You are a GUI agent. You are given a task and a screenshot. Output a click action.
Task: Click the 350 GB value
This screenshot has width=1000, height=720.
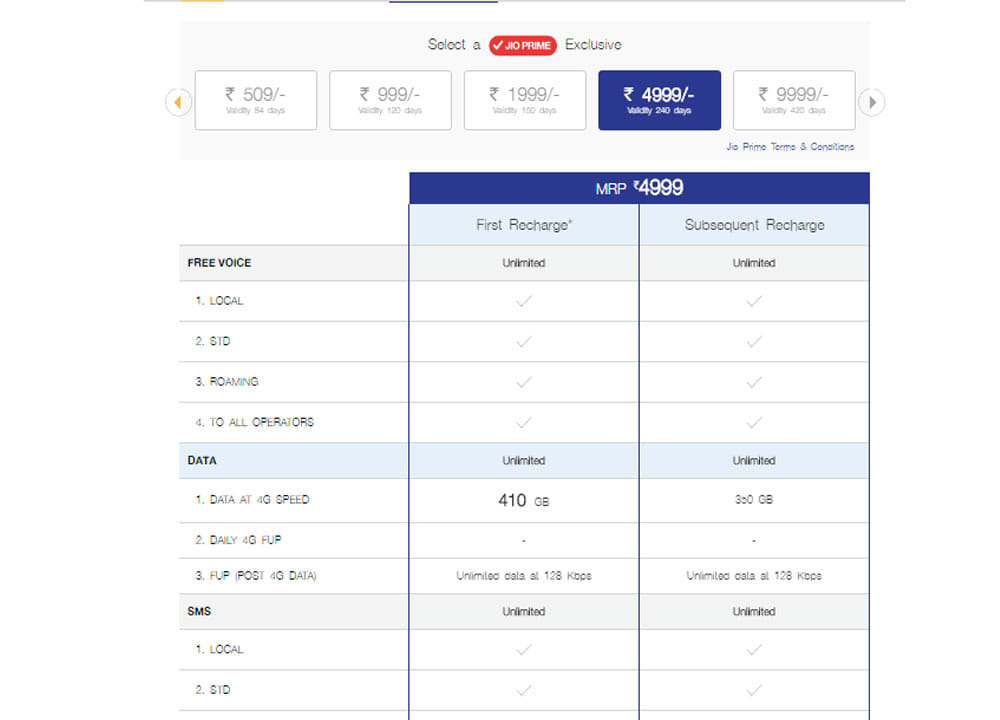click(754, 499)
